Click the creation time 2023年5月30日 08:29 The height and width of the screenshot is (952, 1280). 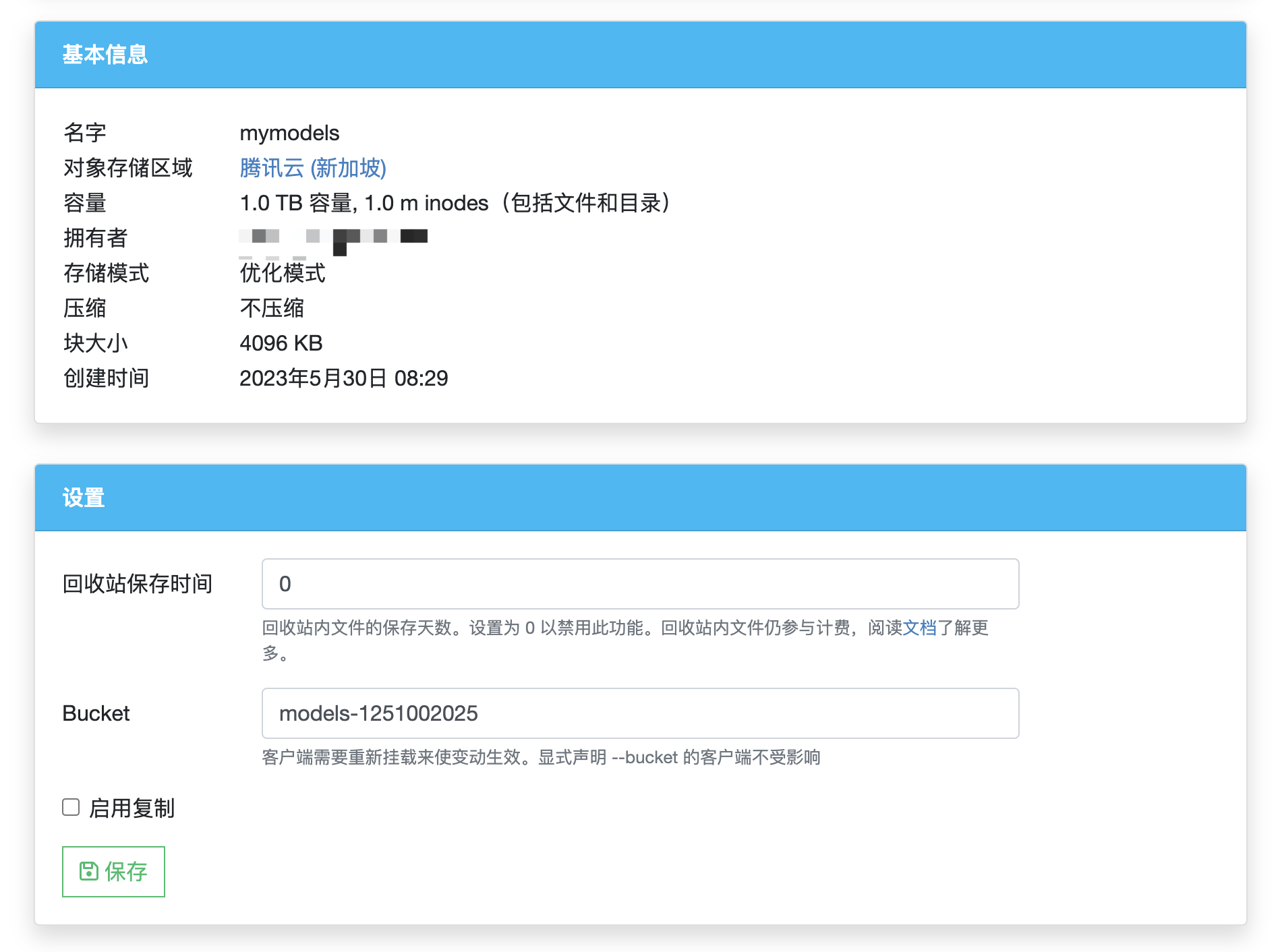click(344, 378)
